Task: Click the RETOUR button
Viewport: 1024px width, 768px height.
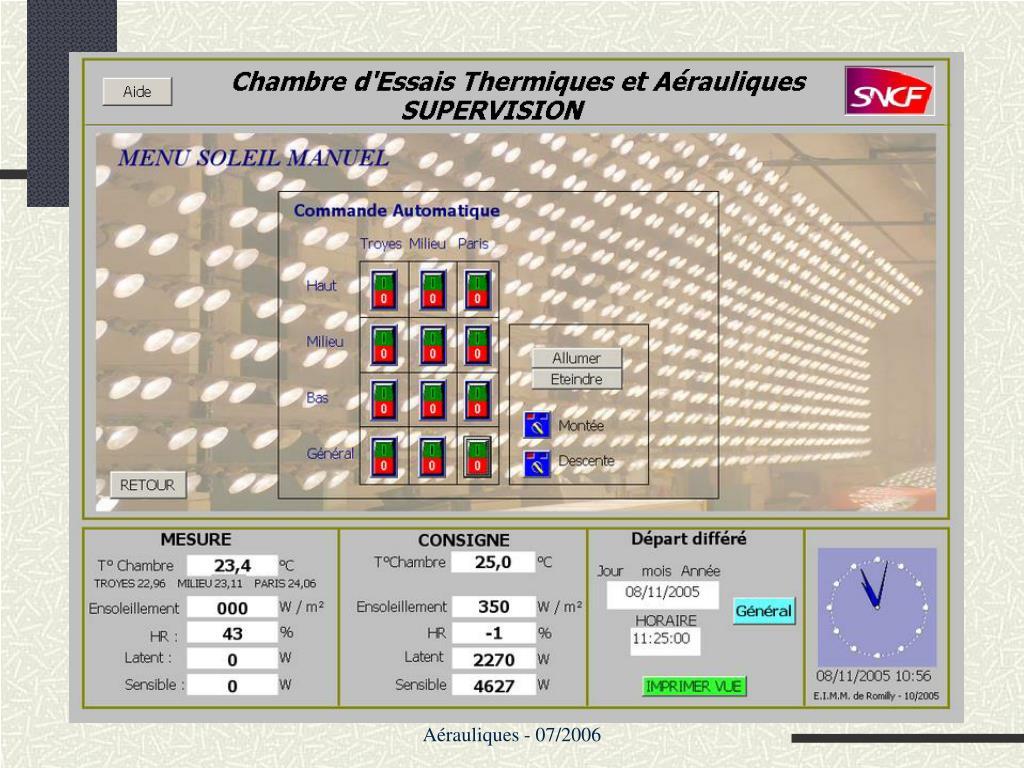Action: click(148, 485)
